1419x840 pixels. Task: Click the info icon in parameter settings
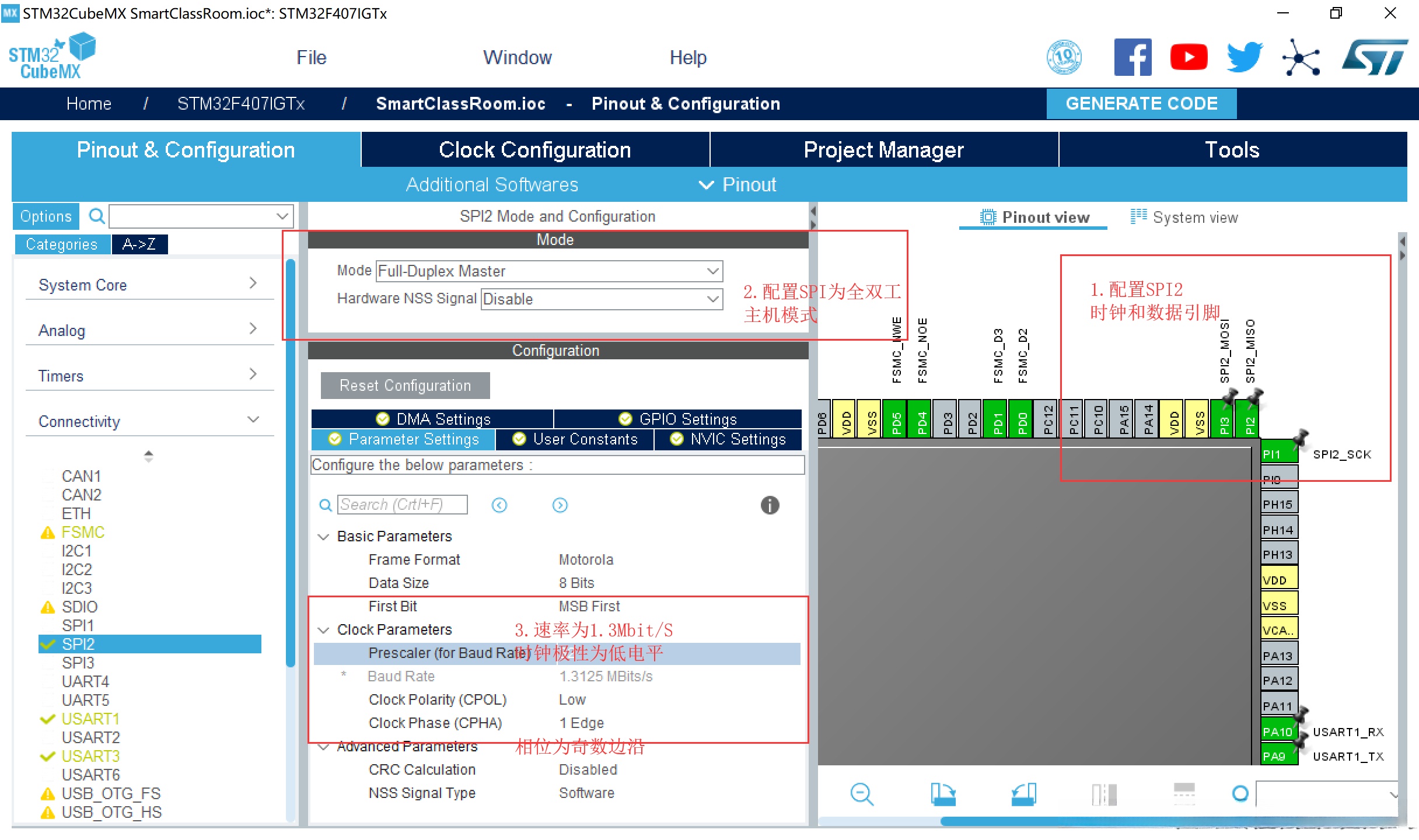(x=770, y=505)
